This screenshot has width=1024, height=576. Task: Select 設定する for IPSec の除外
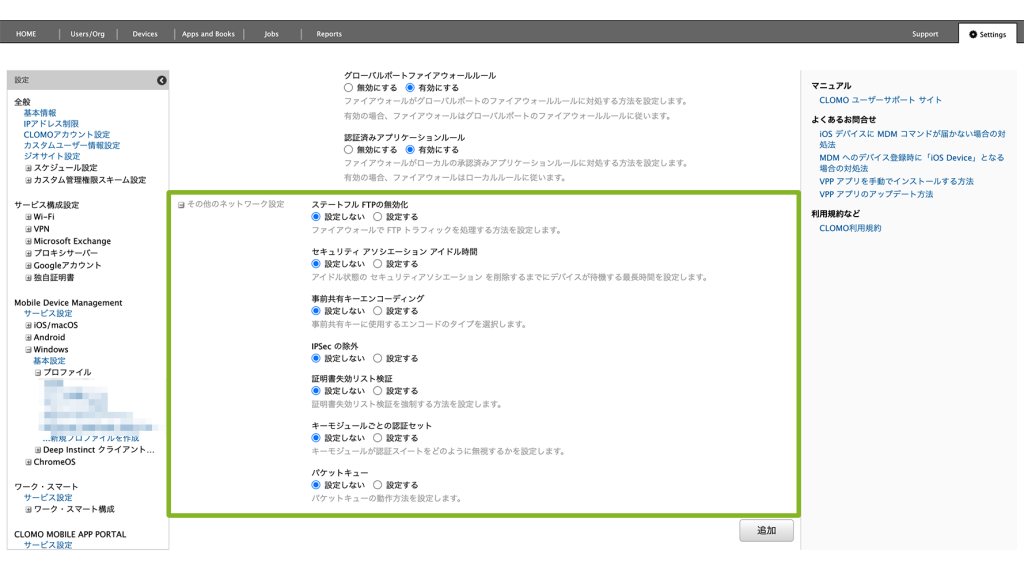tap(377, 358)
